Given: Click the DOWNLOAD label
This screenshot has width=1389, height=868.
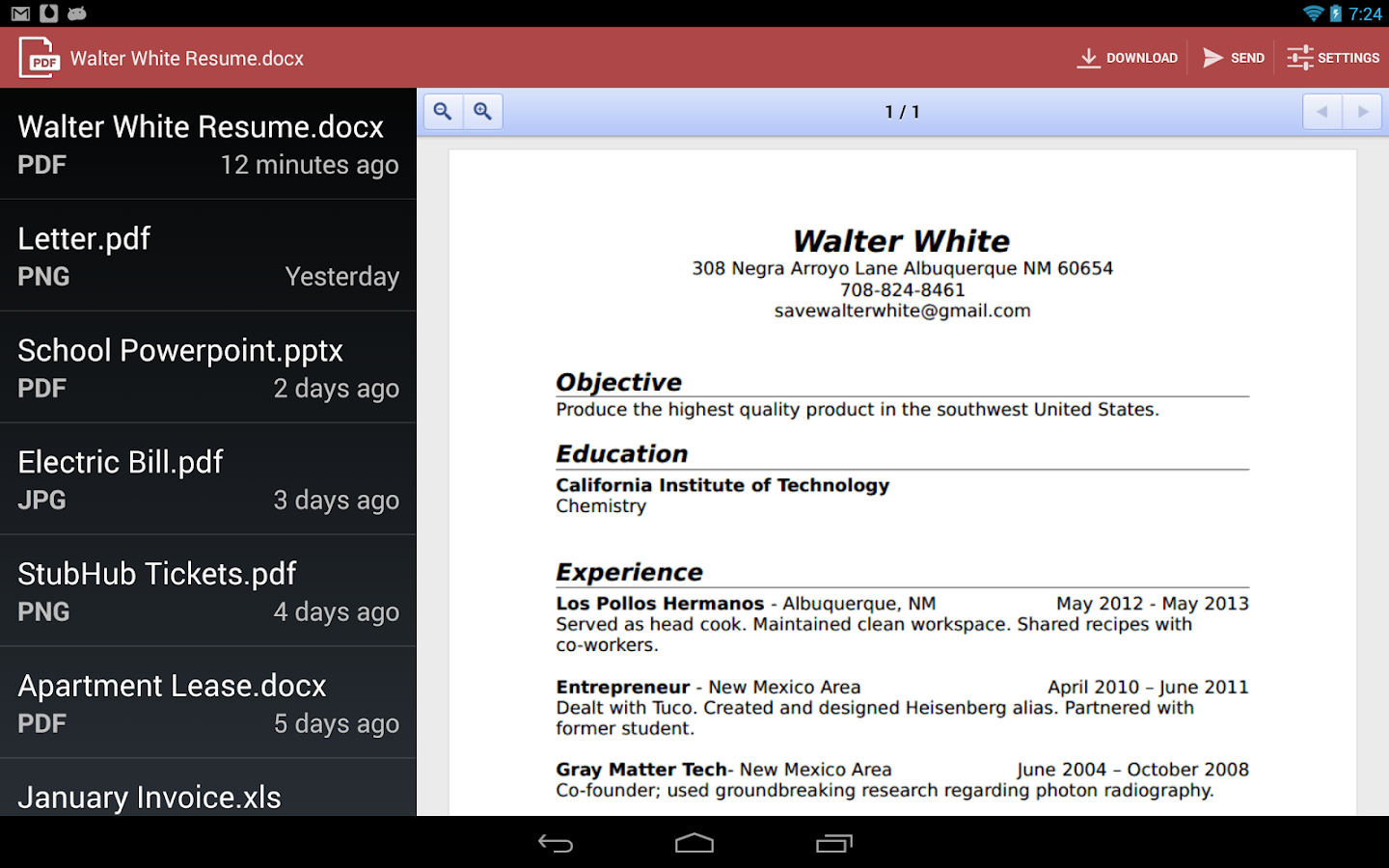Looking at the screenshot, I should click(1142, 58).
